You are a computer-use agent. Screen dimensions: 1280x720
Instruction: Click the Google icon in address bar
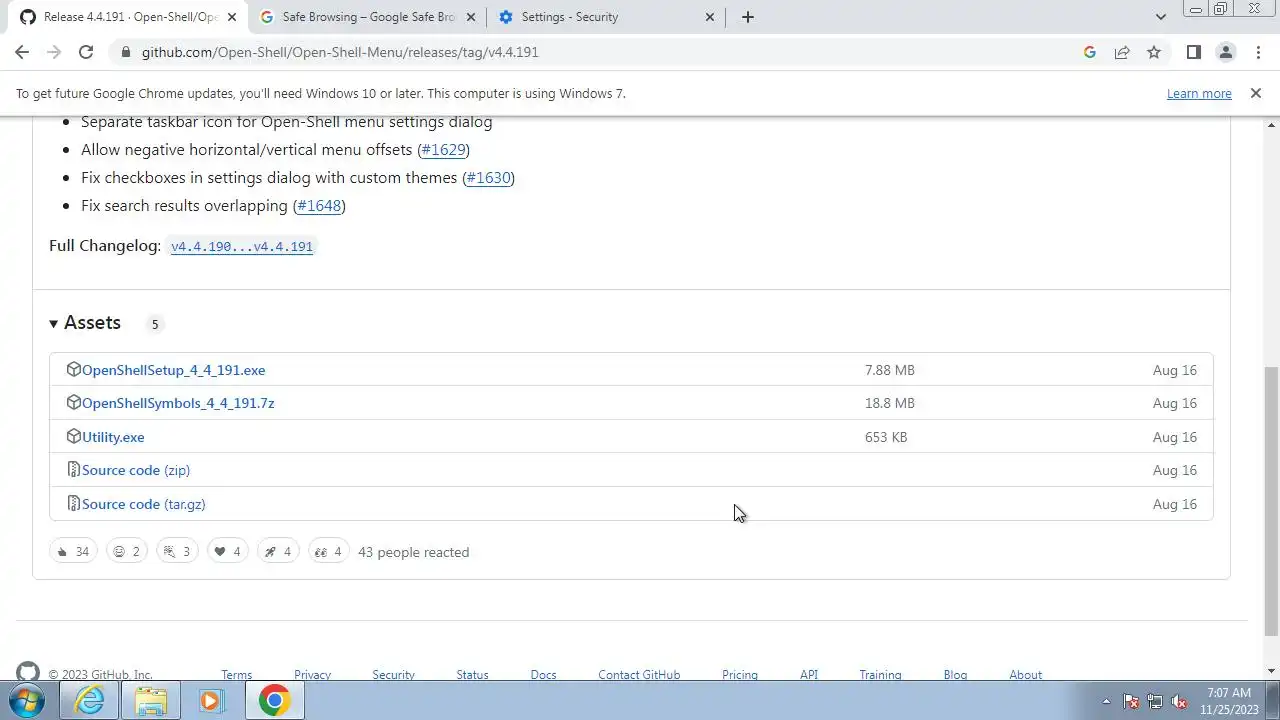1090,52
